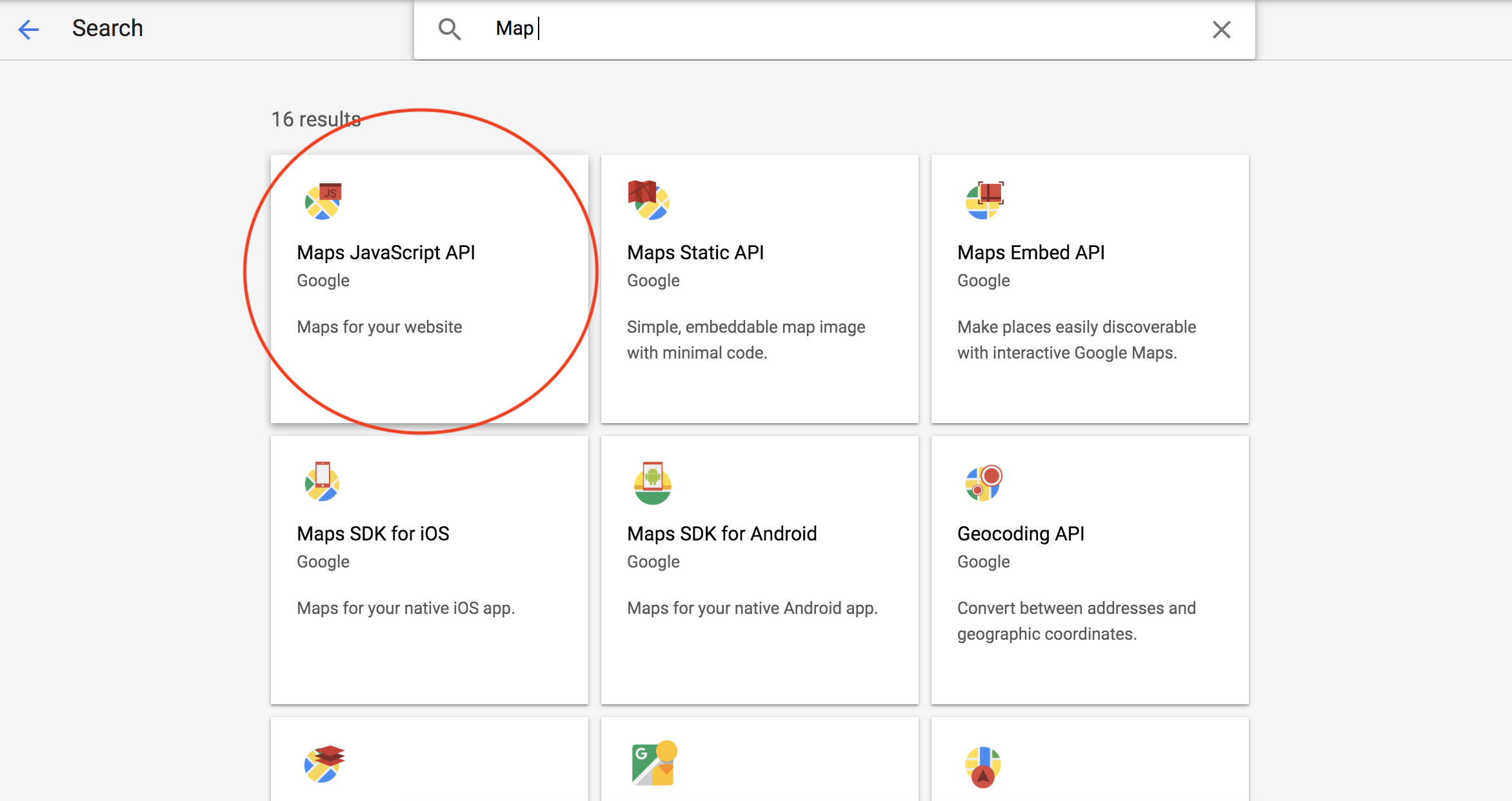
Task: Click the Geocoding API icon
Action: (984, 483)
